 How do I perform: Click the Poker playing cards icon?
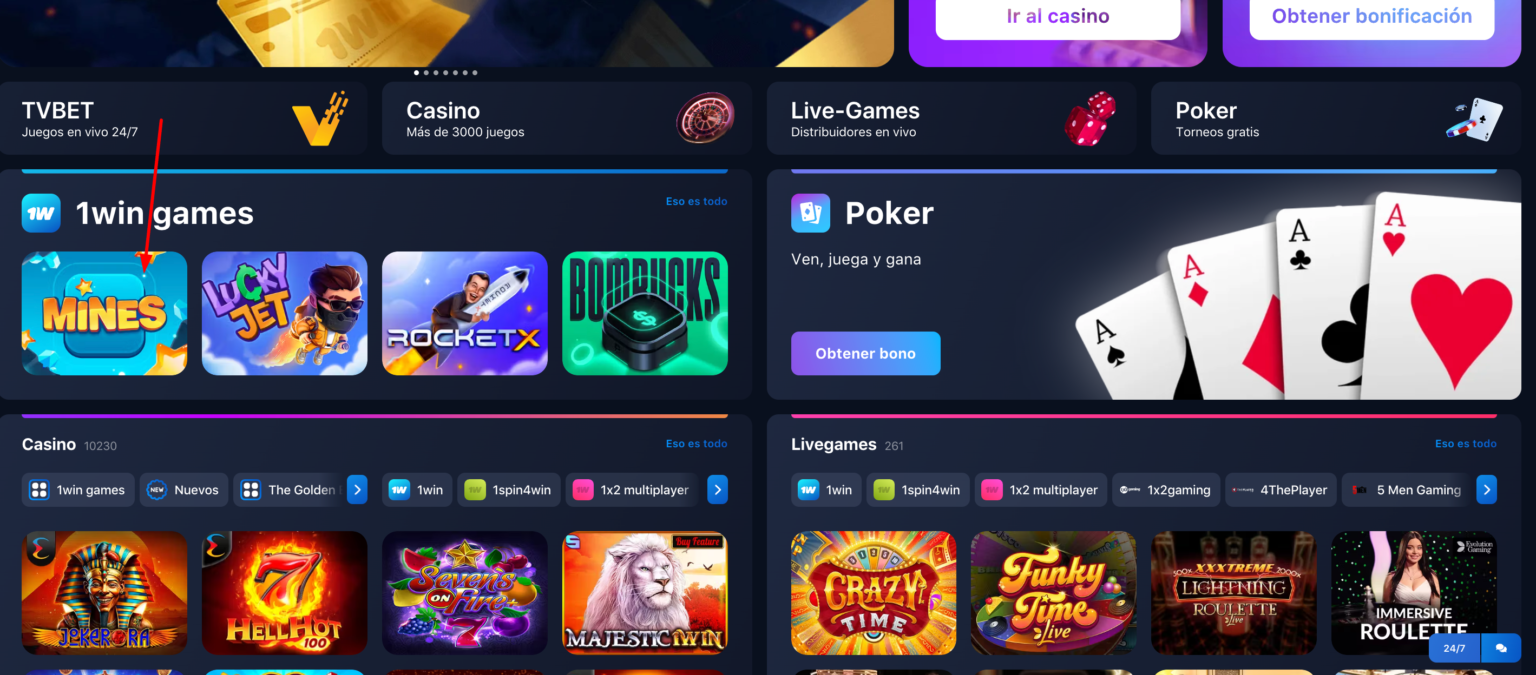click(1475, 119)
